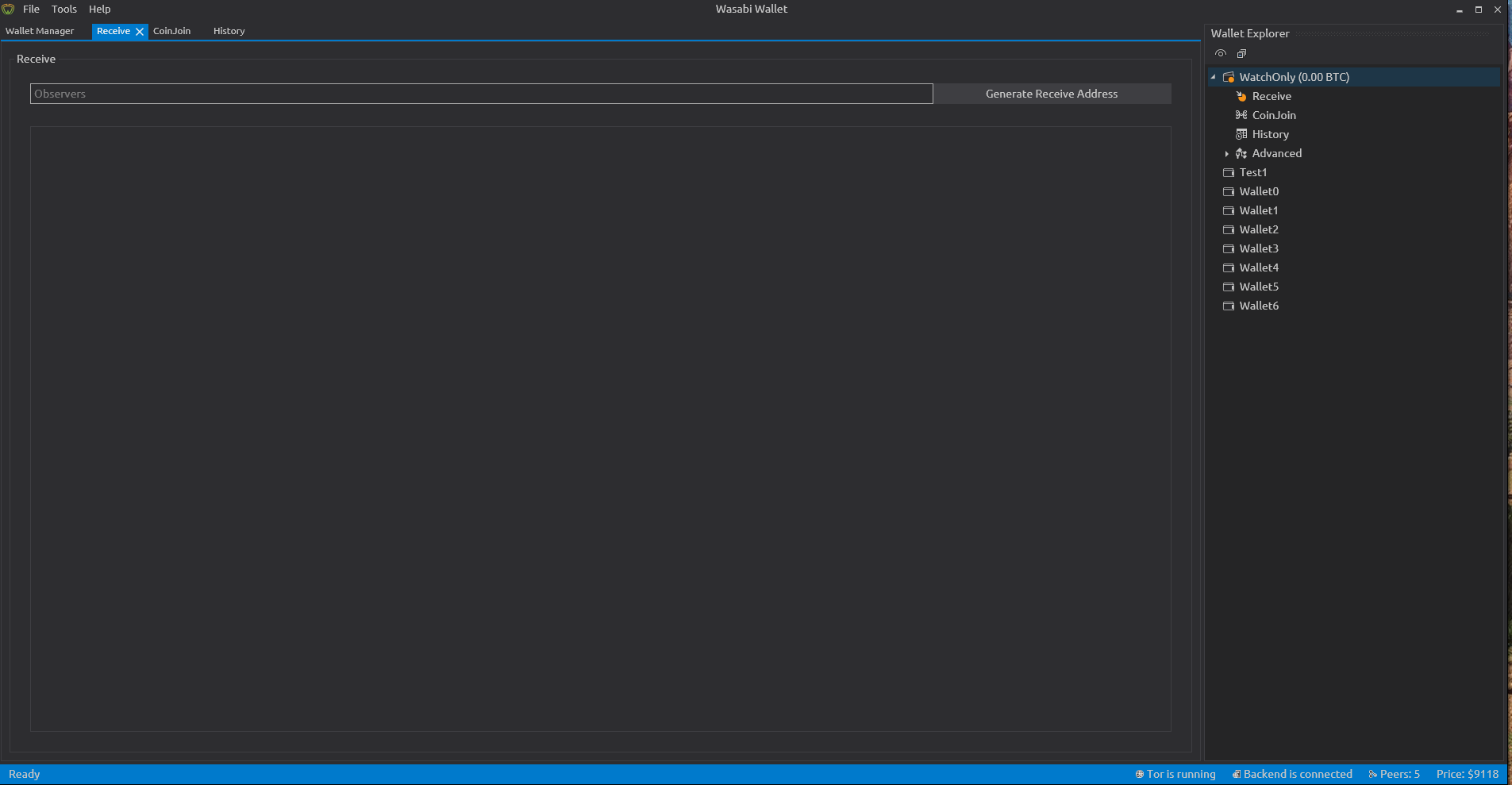Image resolution: width=1512 pixels, height=785 pixels.
Task: Switch to the CoinJoin tab
Action: (x=172, y=31)
